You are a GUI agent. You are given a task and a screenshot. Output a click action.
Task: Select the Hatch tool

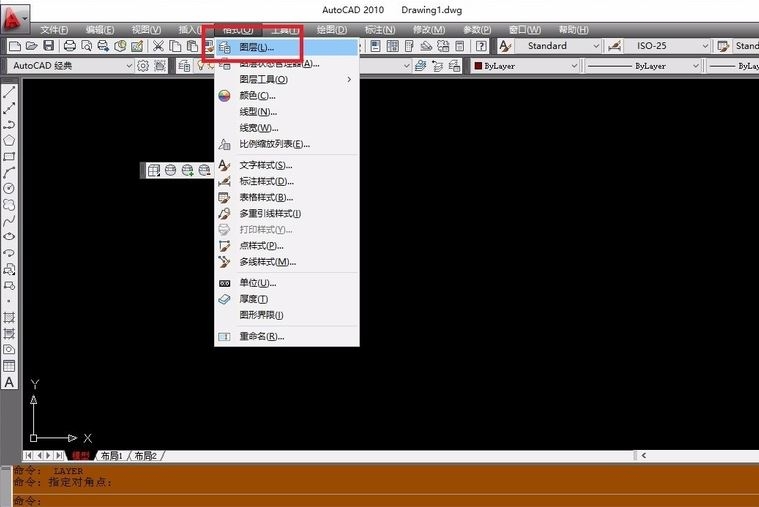[x=9, y=318]
